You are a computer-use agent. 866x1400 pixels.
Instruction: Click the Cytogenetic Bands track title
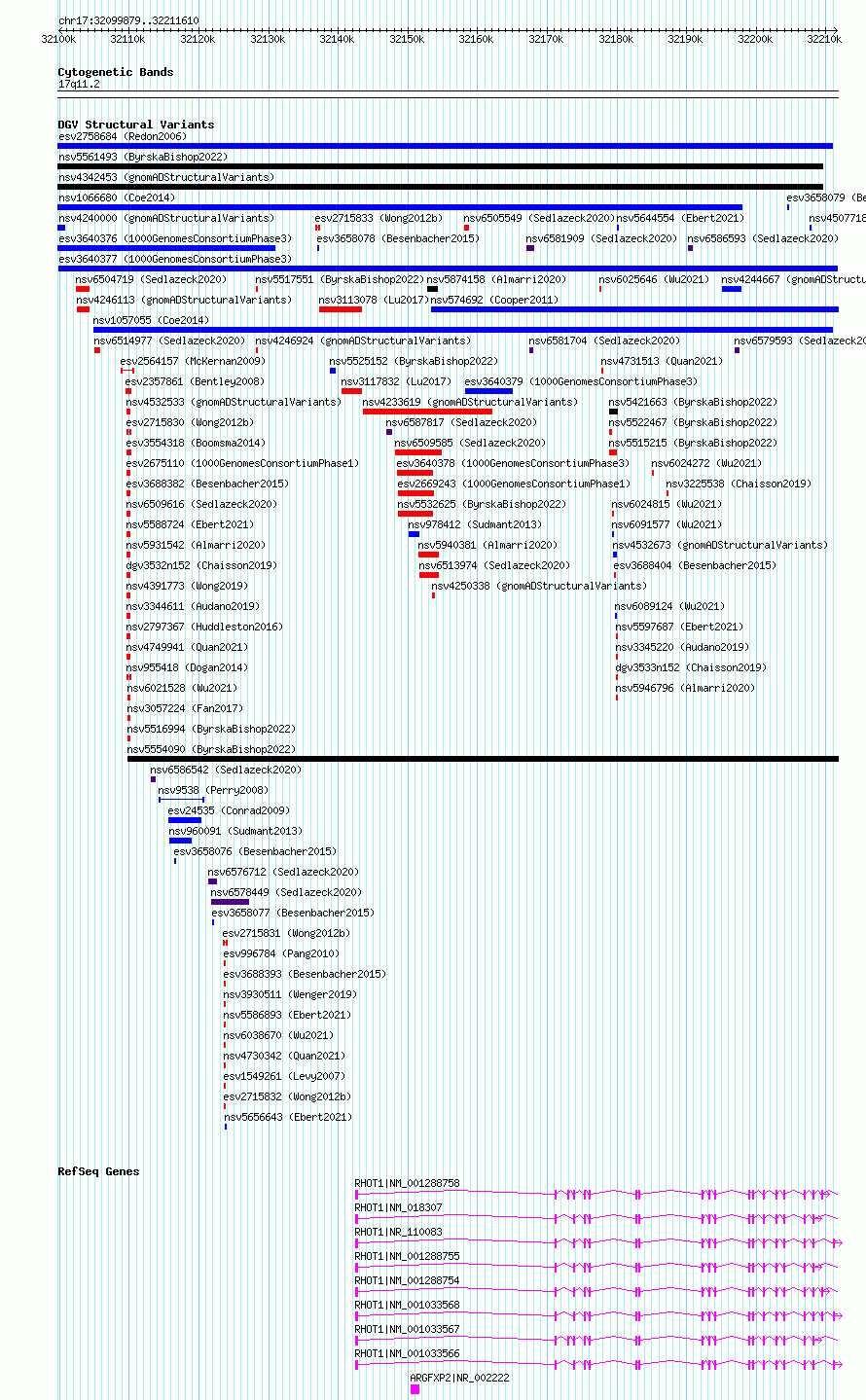[116, 72]
